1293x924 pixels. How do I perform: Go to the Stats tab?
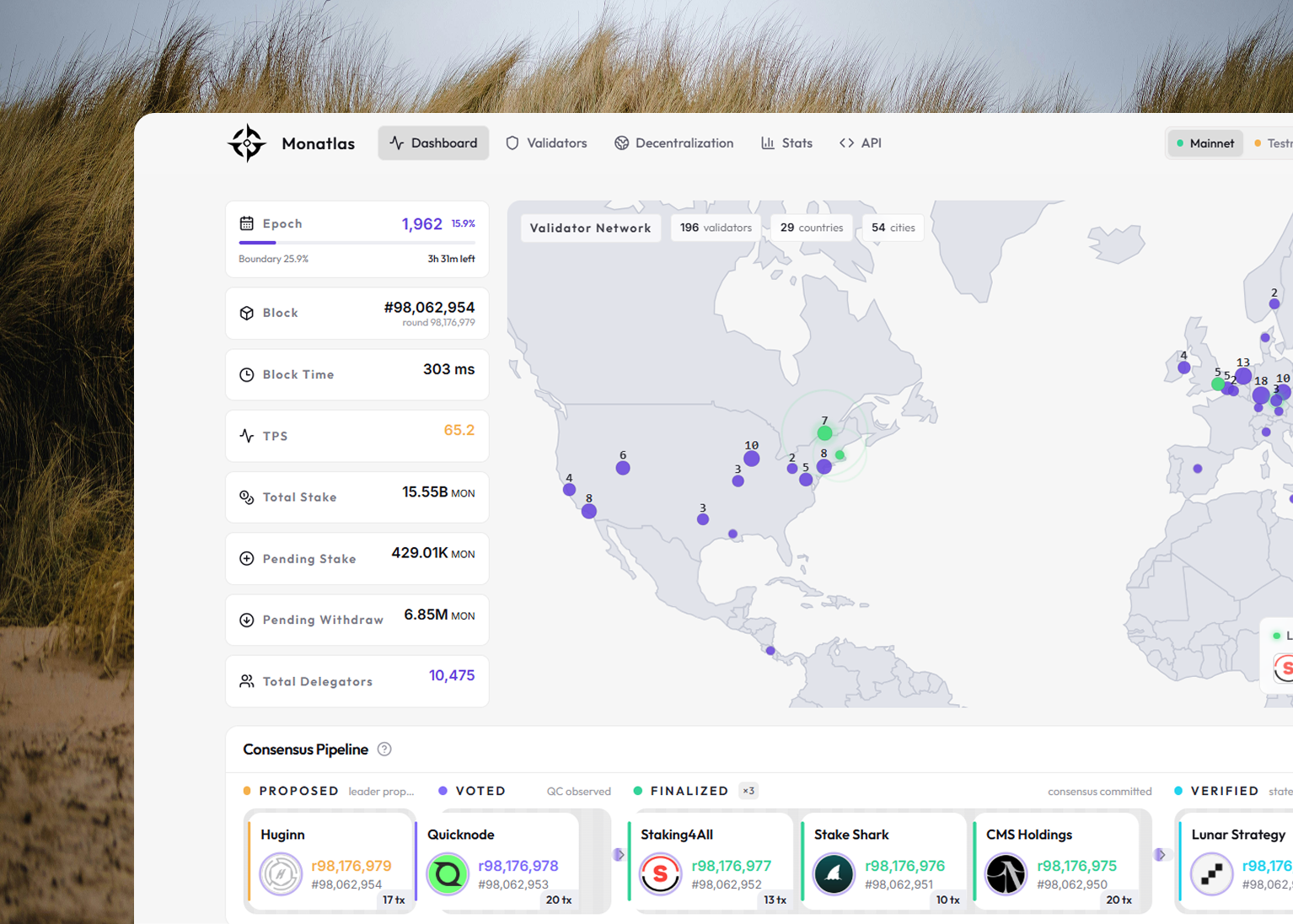pos(786,143)
